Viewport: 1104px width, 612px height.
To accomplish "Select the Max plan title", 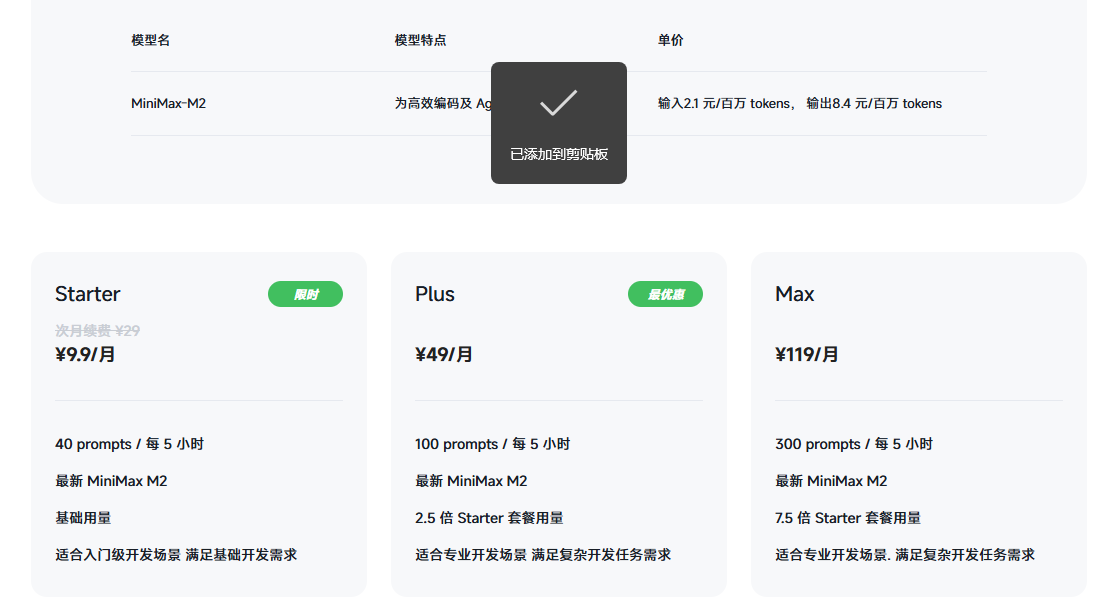I will click(x=794, y=294).
